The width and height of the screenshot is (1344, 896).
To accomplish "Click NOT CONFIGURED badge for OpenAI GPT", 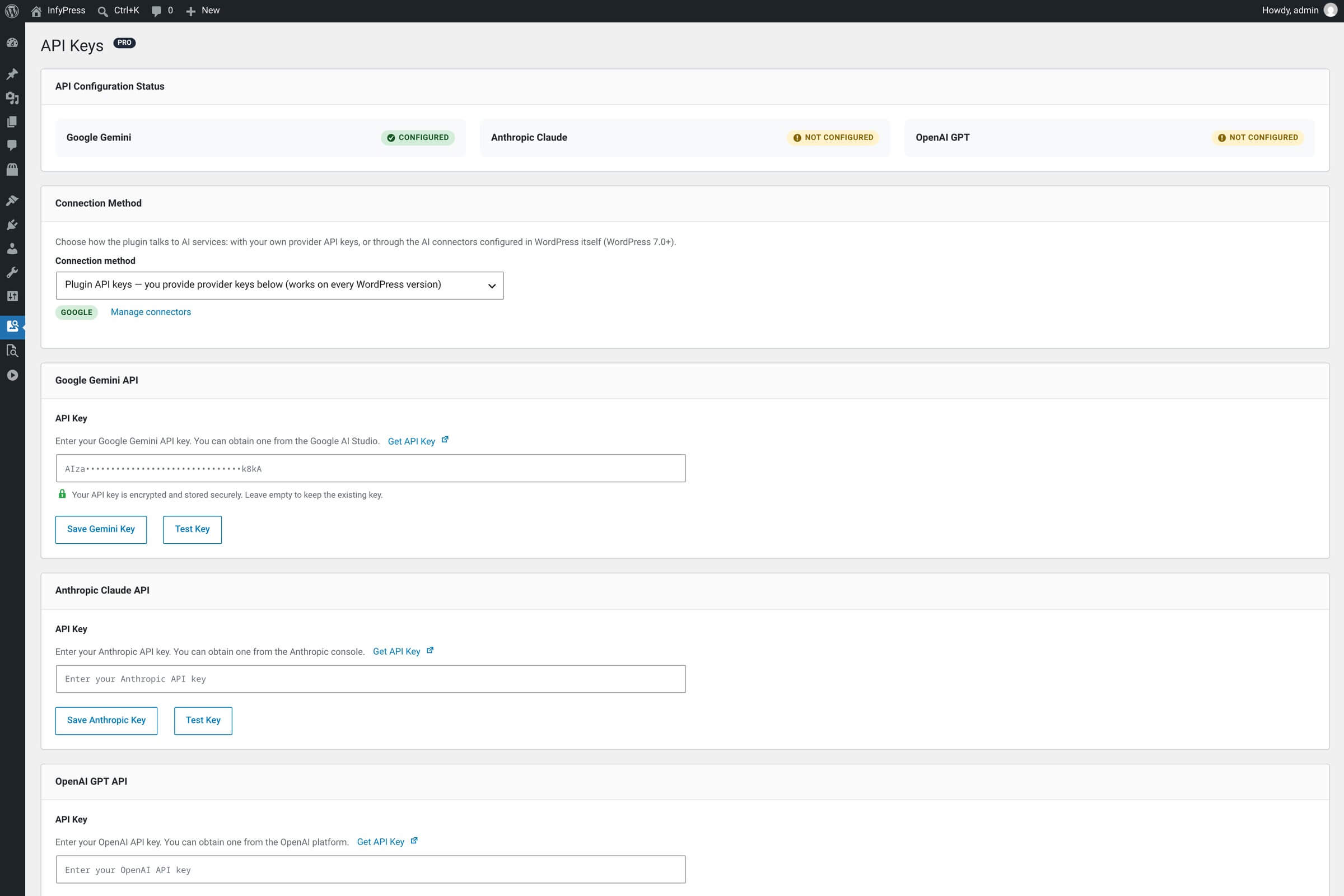I will tap(1258, 138).
